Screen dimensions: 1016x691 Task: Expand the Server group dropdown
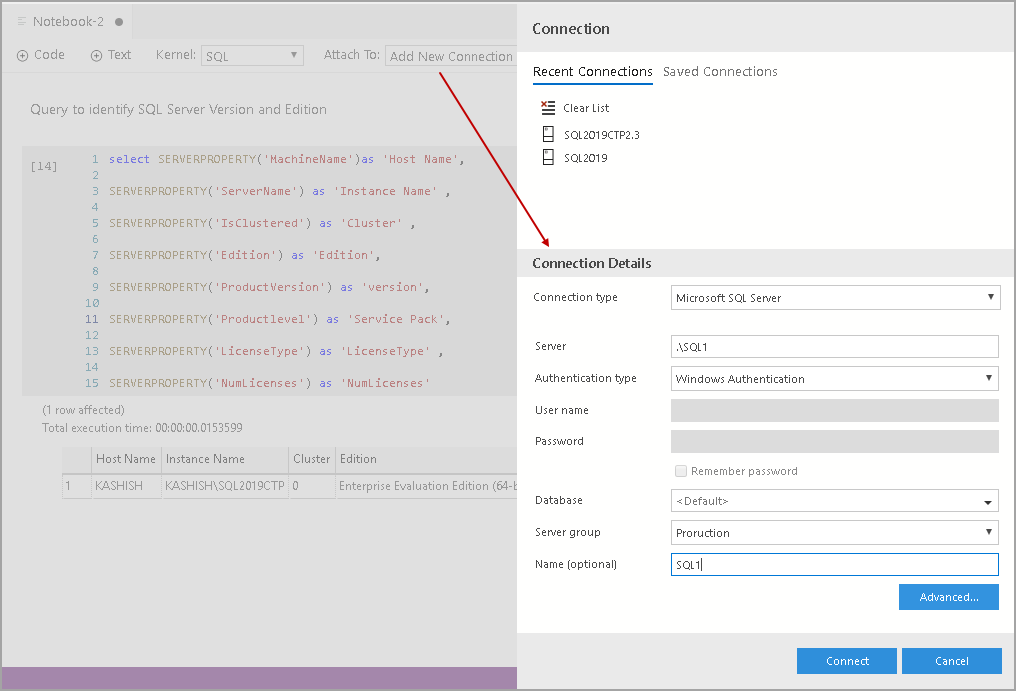click(x=835, y=533)
